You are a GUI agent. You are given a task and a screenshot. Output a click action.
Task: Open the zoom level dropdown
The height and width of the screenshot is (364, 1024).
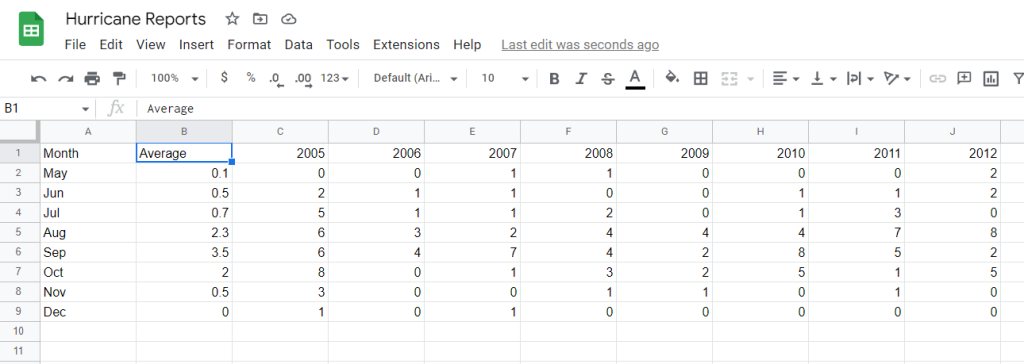(174, 78)
